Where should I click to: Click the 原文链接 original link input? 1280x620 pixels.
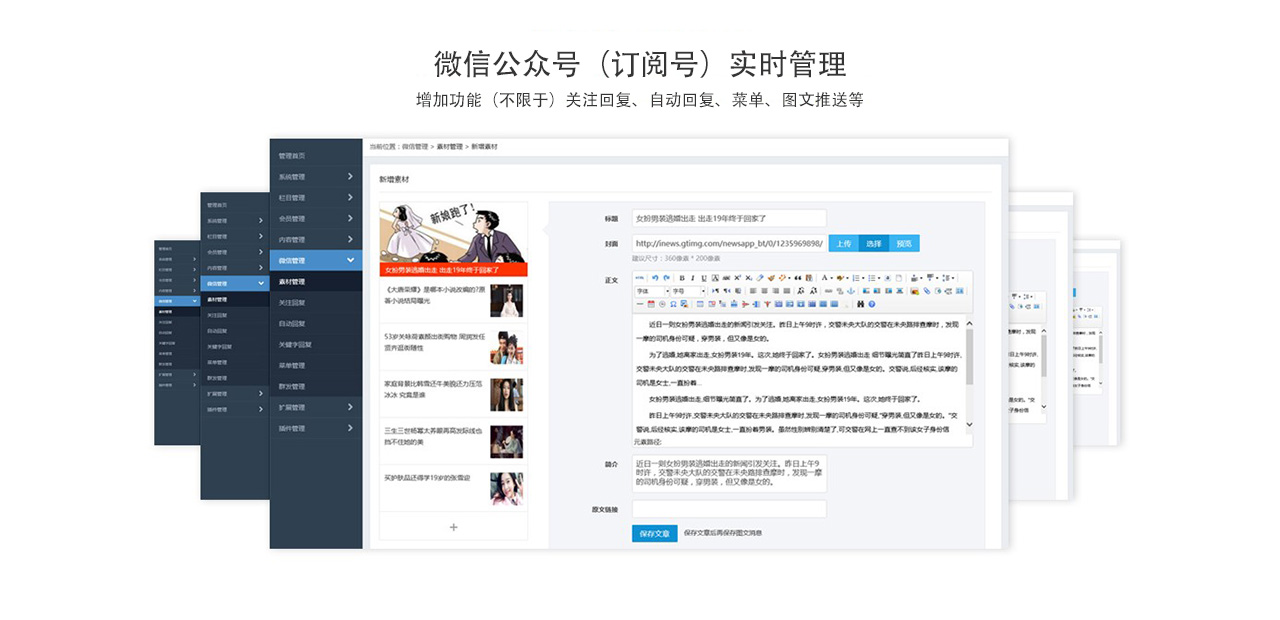click(729, 509)
